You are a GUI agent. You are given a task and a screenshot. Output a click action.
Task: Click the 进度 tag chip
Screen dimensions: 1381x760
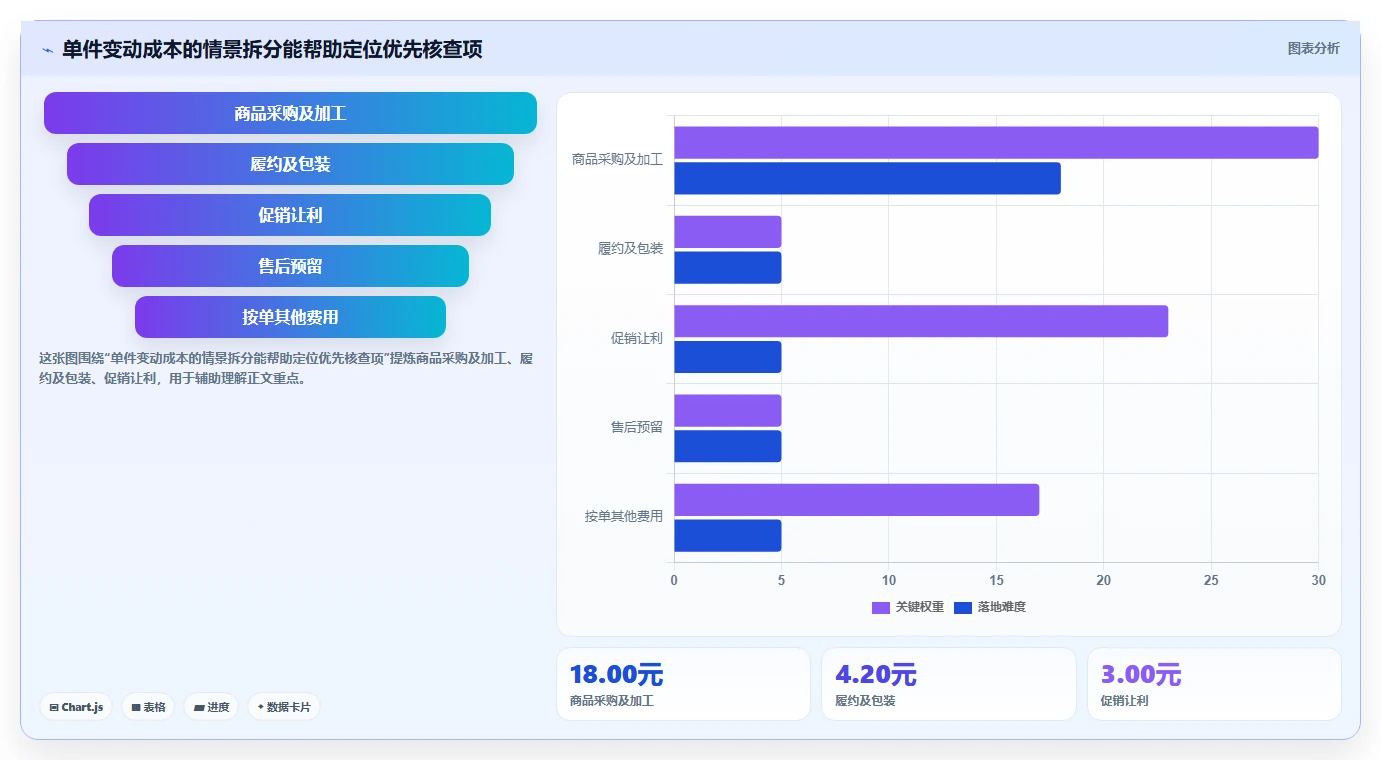click(x=211, y=707)
